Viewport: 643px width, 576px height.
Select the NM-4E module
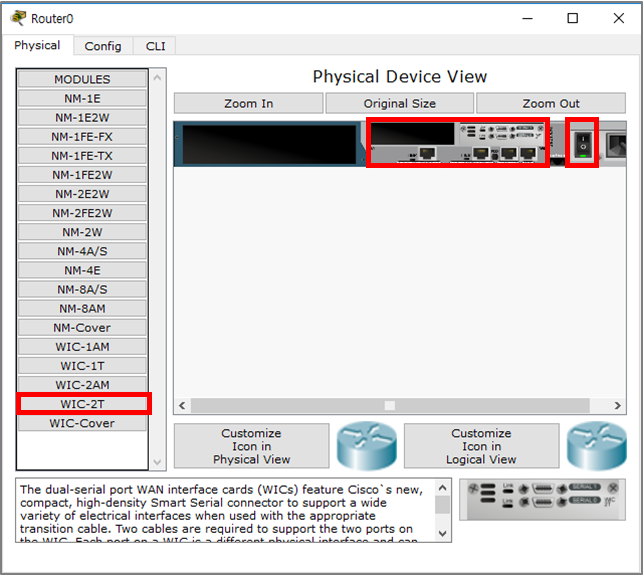pyautogui.click(x=82, y=270)
